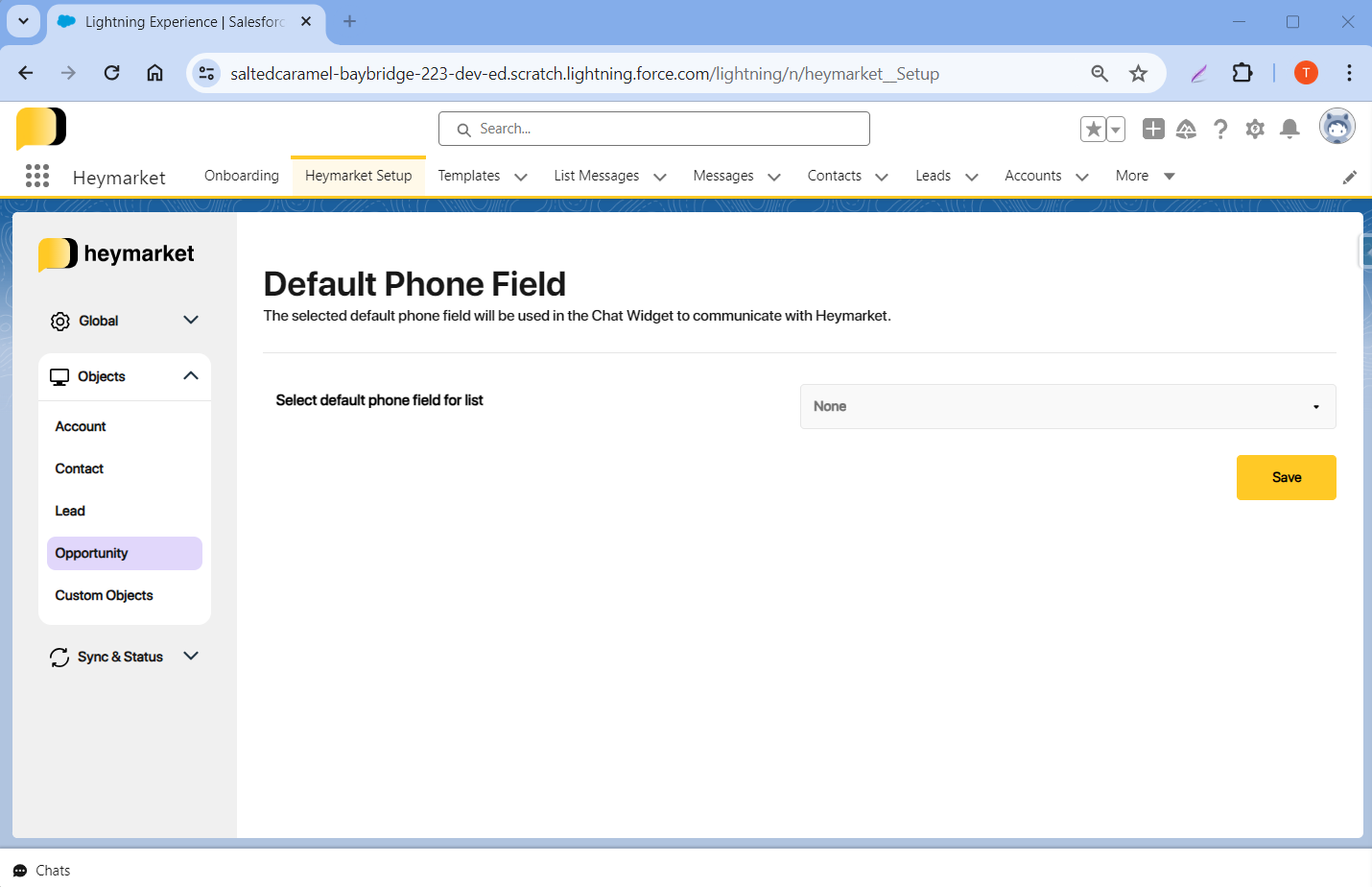
Task: Go to the Templates tab
Action: pyautogui.click(x=469, y=176)
